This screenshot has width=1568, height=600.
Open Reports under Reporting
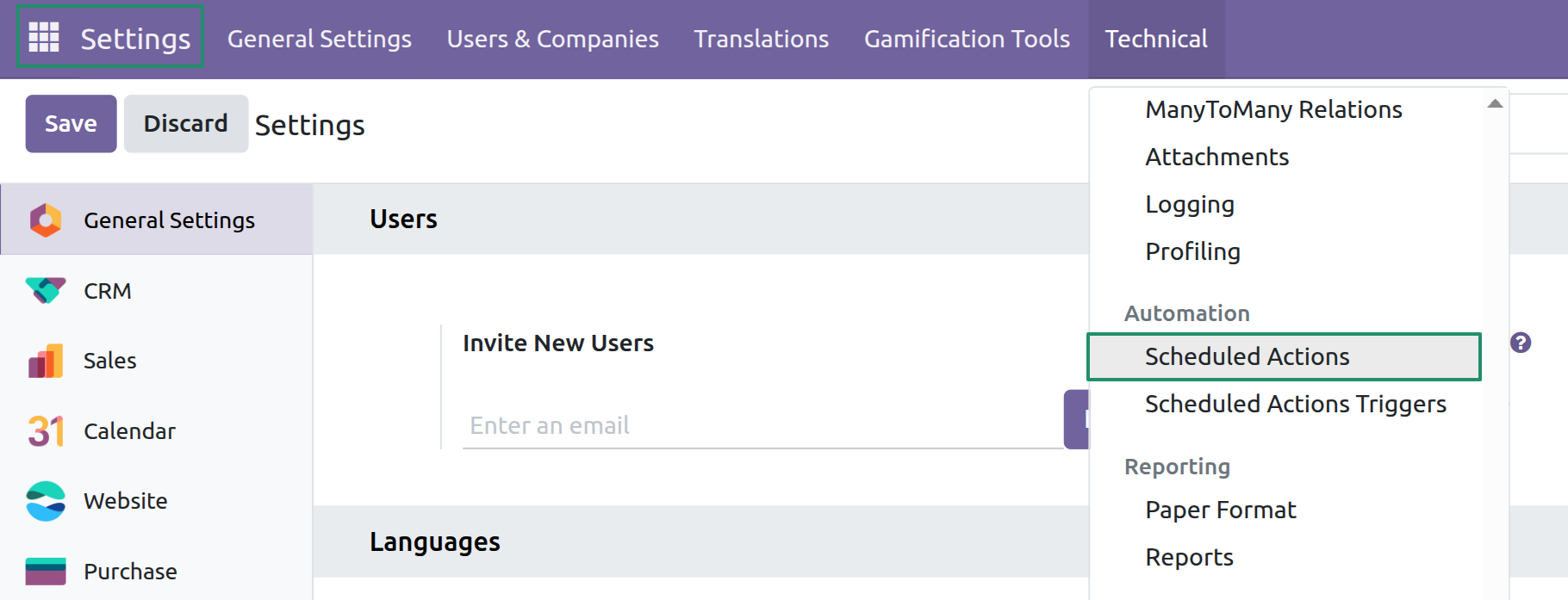click(1190, 557)
